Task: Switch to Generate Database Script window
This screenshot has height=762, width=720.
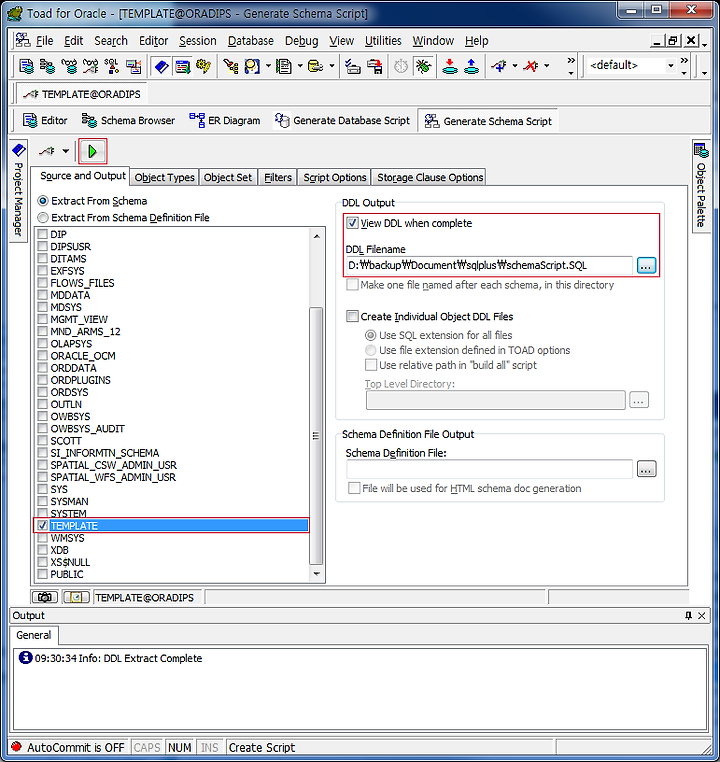Action: point(343,121)
